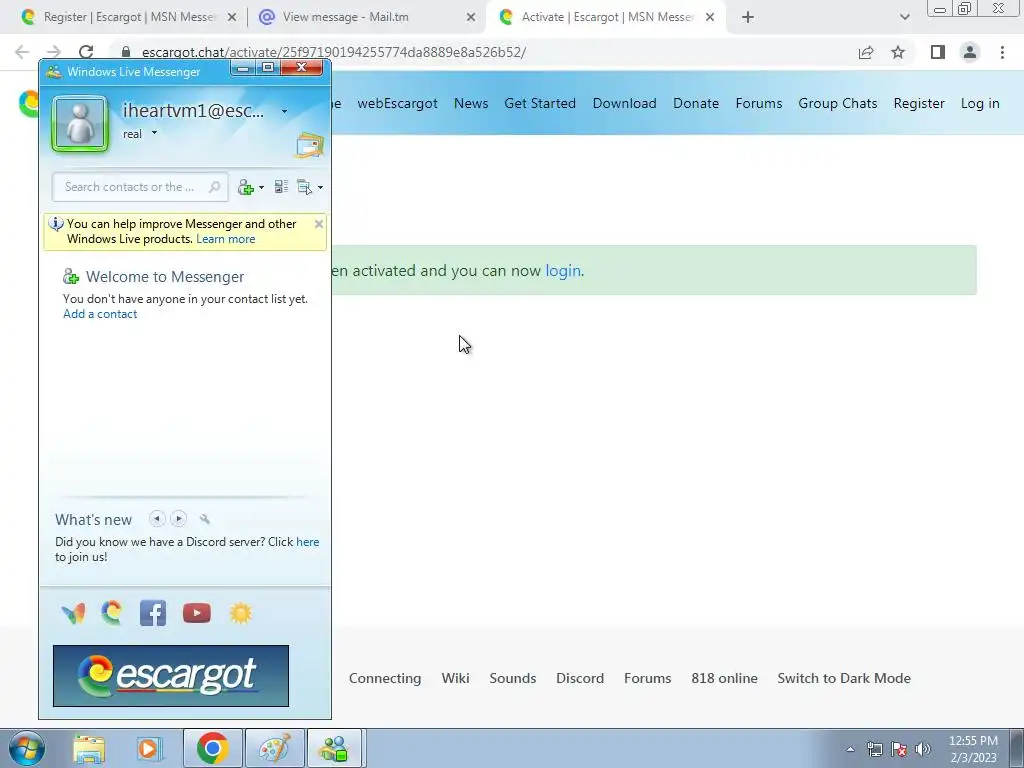Open the Facebook tab icon
1024x768 pixels.
pyautogui.click(x=153, y=613)
